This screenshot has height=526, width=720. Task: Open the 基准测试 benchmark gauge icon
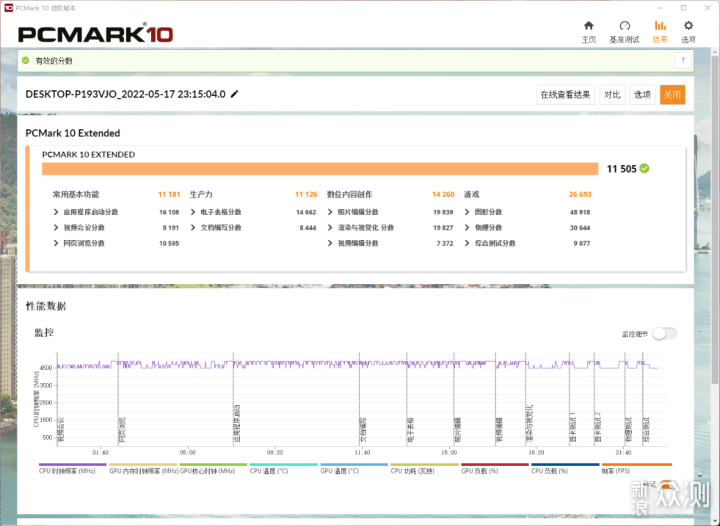(624, 26)
